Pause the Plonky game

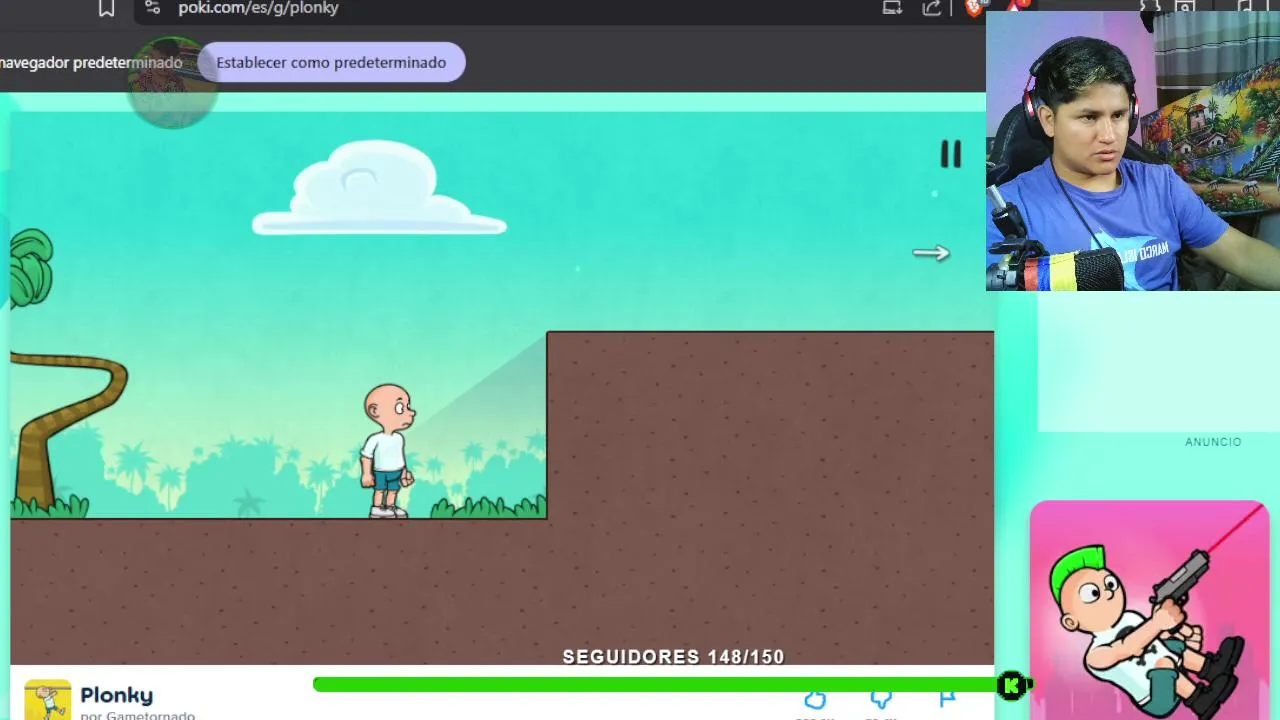pyautogui.click(x=950, y=153)
